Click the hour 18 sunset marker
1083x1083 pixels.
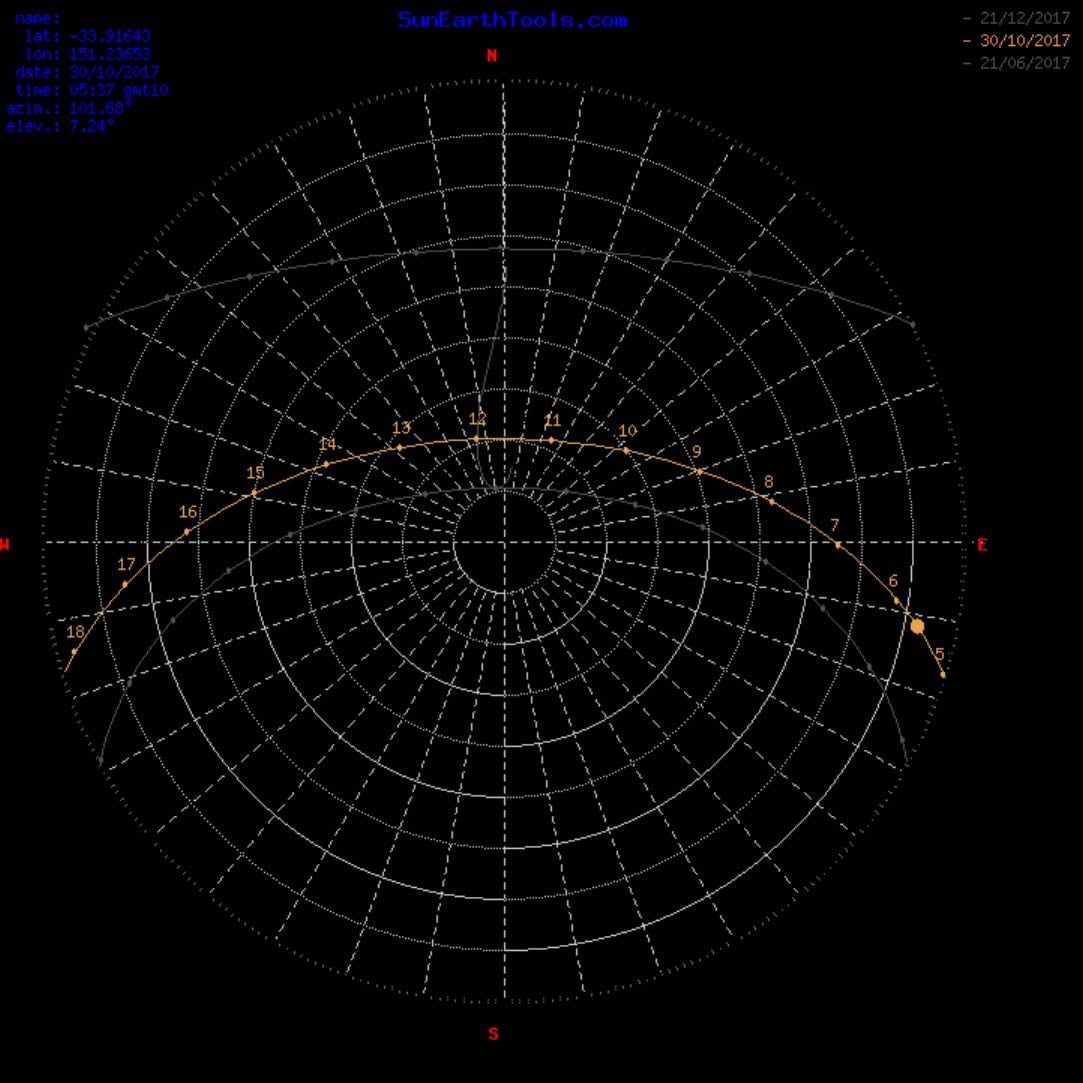tap(74, 651)
